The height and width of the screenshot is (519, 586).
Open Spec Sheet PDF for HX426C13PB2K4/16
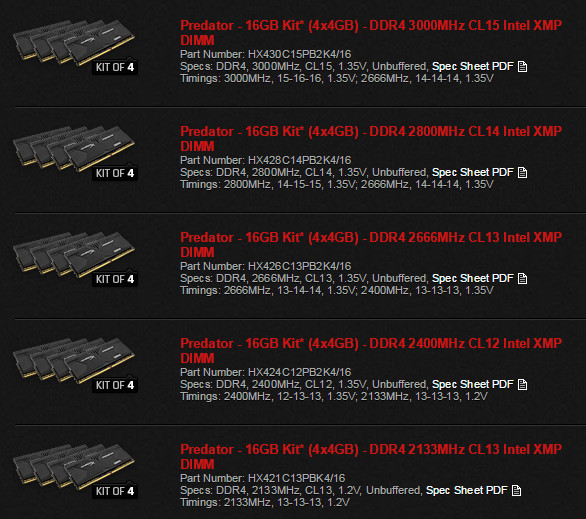472,279
